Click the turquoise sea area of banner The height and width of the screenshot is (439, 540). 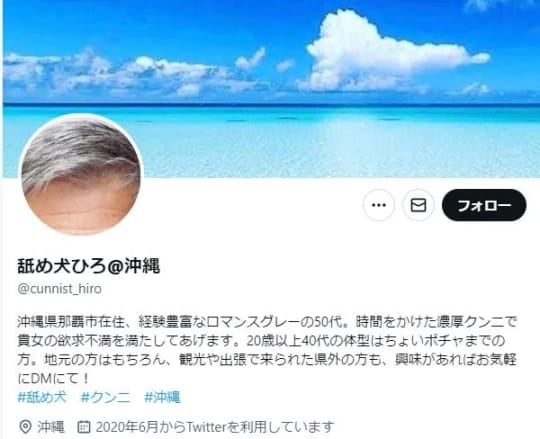pyautogui.click(x=310, y=141)
